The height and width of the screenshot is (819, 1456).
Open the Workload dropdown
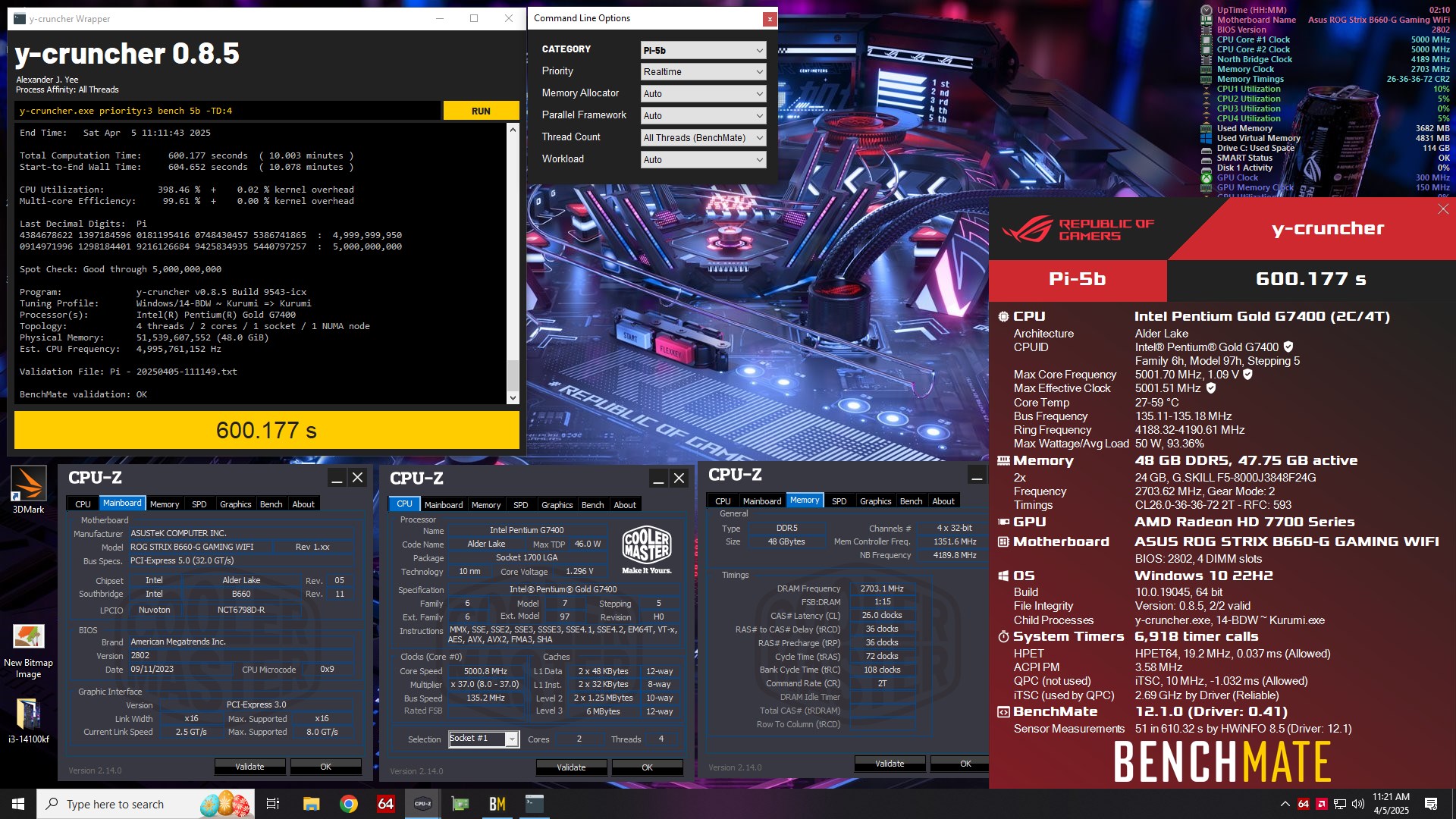pos(703,159)
